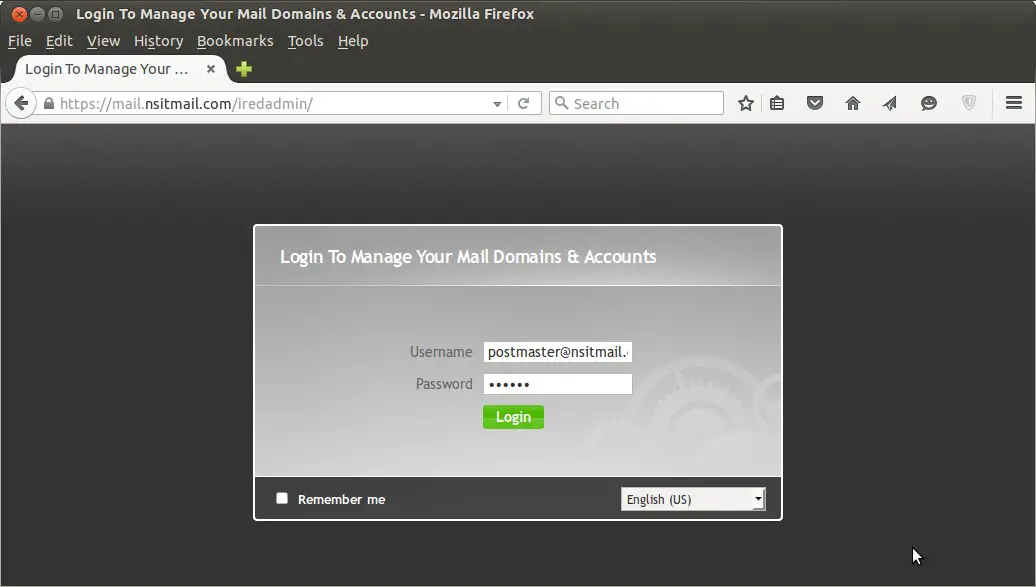Close the Firefox window with red button

tap(19, 14)
